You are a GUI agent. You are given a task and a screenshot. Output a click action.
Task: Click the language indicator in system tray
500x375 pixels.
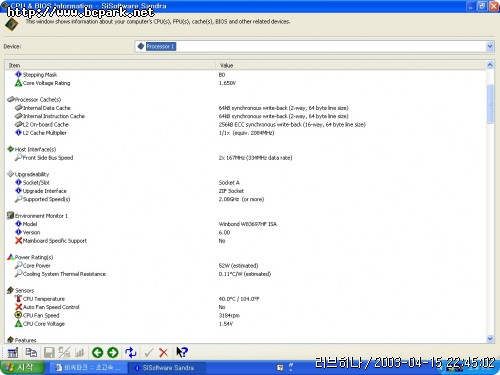click(280, 368)
